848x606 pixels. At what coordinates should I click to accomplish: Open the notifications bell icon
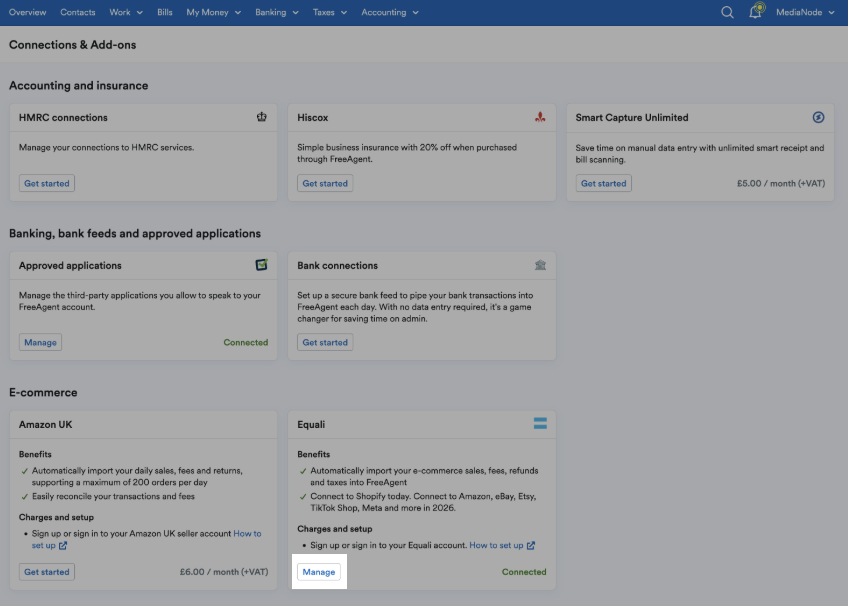point(756,12)
